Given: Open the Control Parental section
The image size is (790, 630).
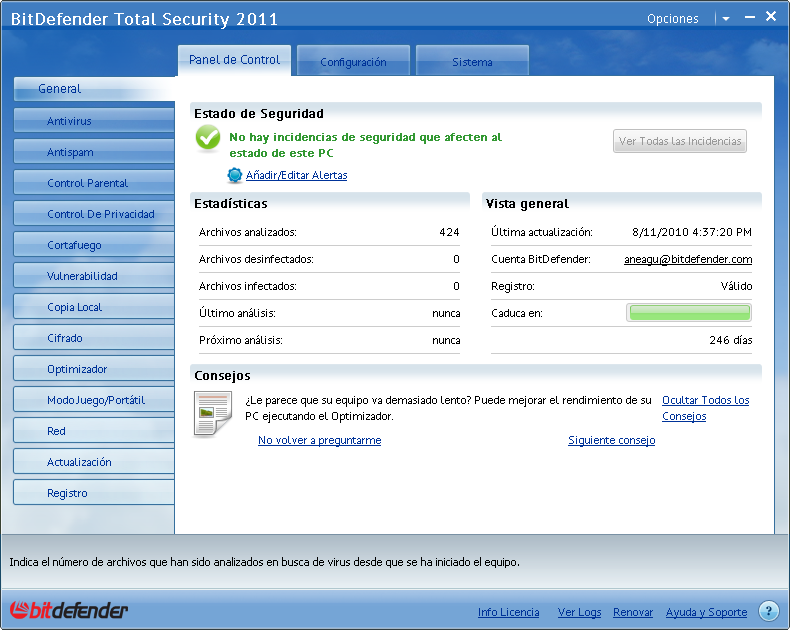Looking at the screenshot, I should (x=94, y=183).
